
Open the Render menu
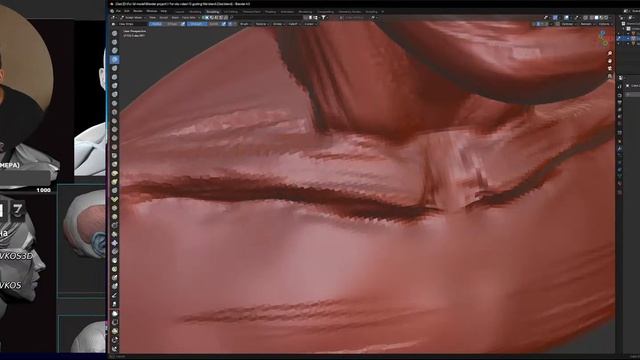click(138, 11)
